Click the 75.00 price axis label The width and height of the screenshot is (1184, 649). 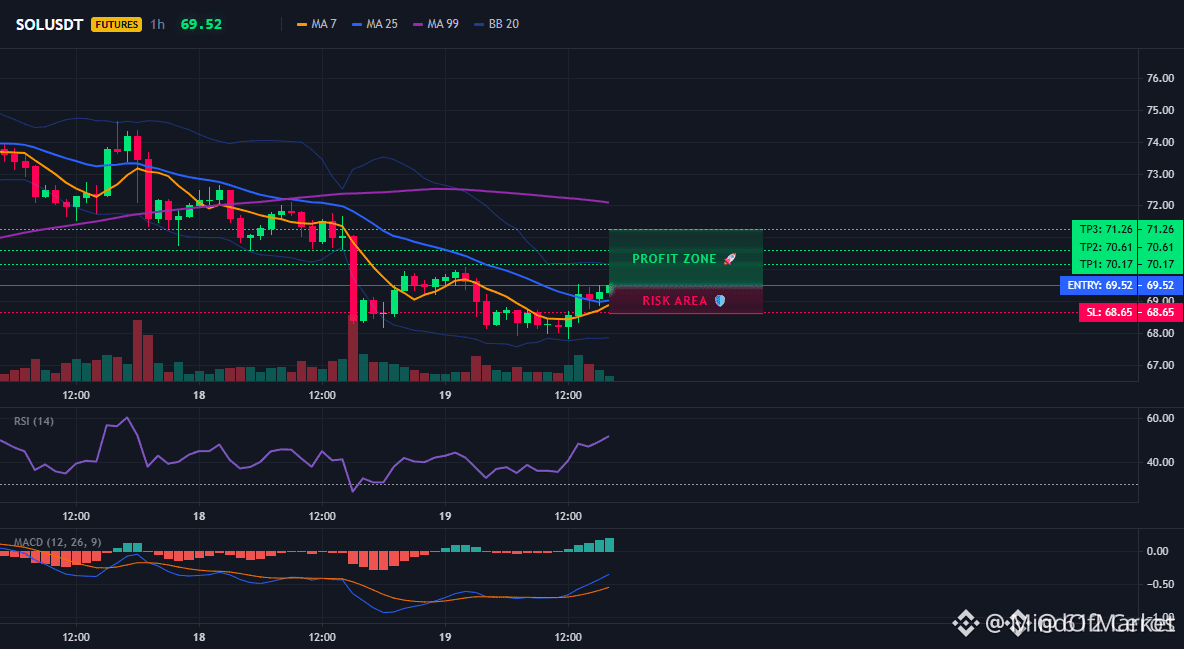pos(1160,110)
